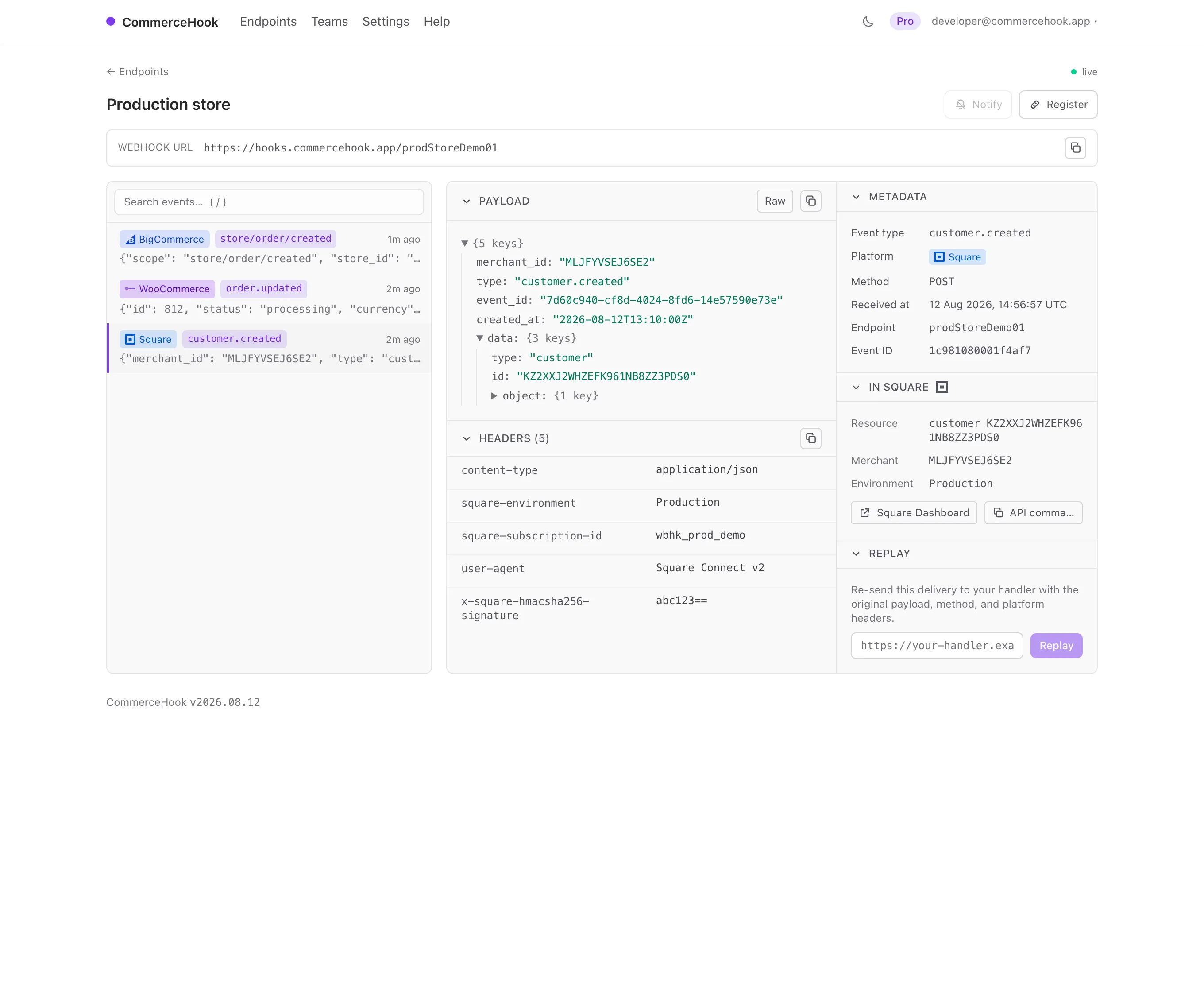
Task: Expand the object {1 key} node
Action: (494, 395)
